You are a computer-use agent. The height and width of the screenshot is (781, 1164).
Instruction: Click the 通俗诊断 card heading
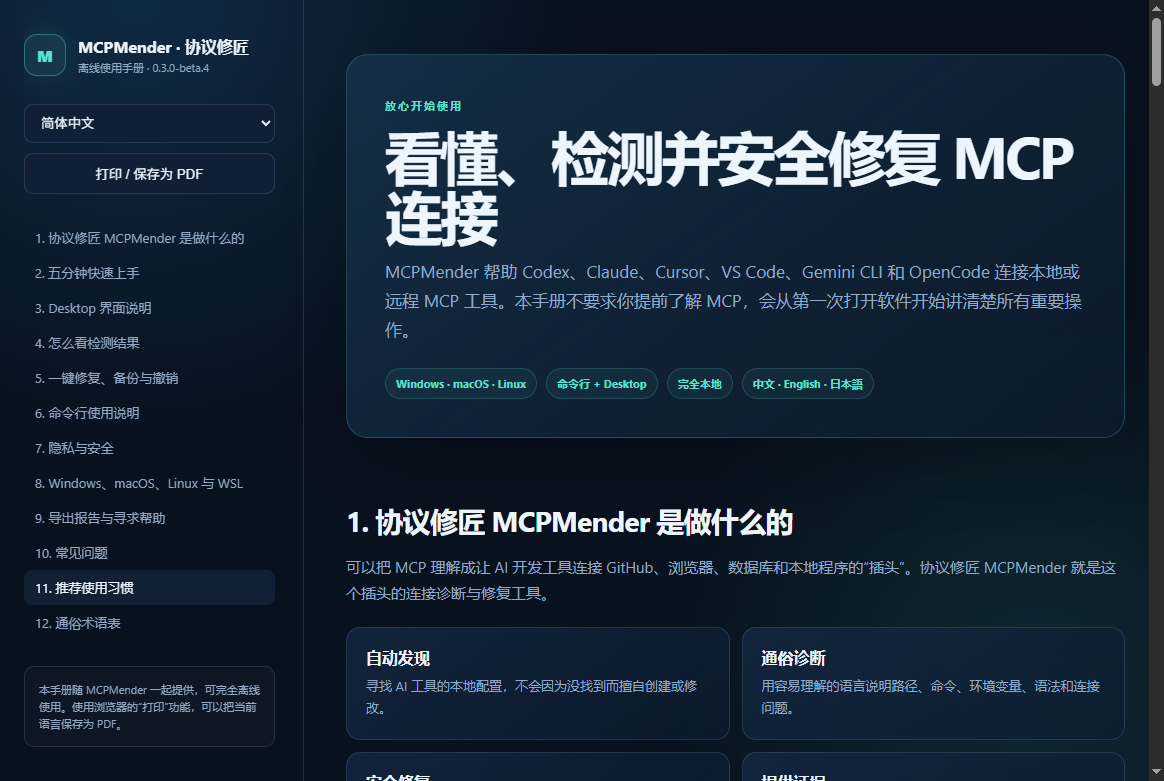[794, 659]
